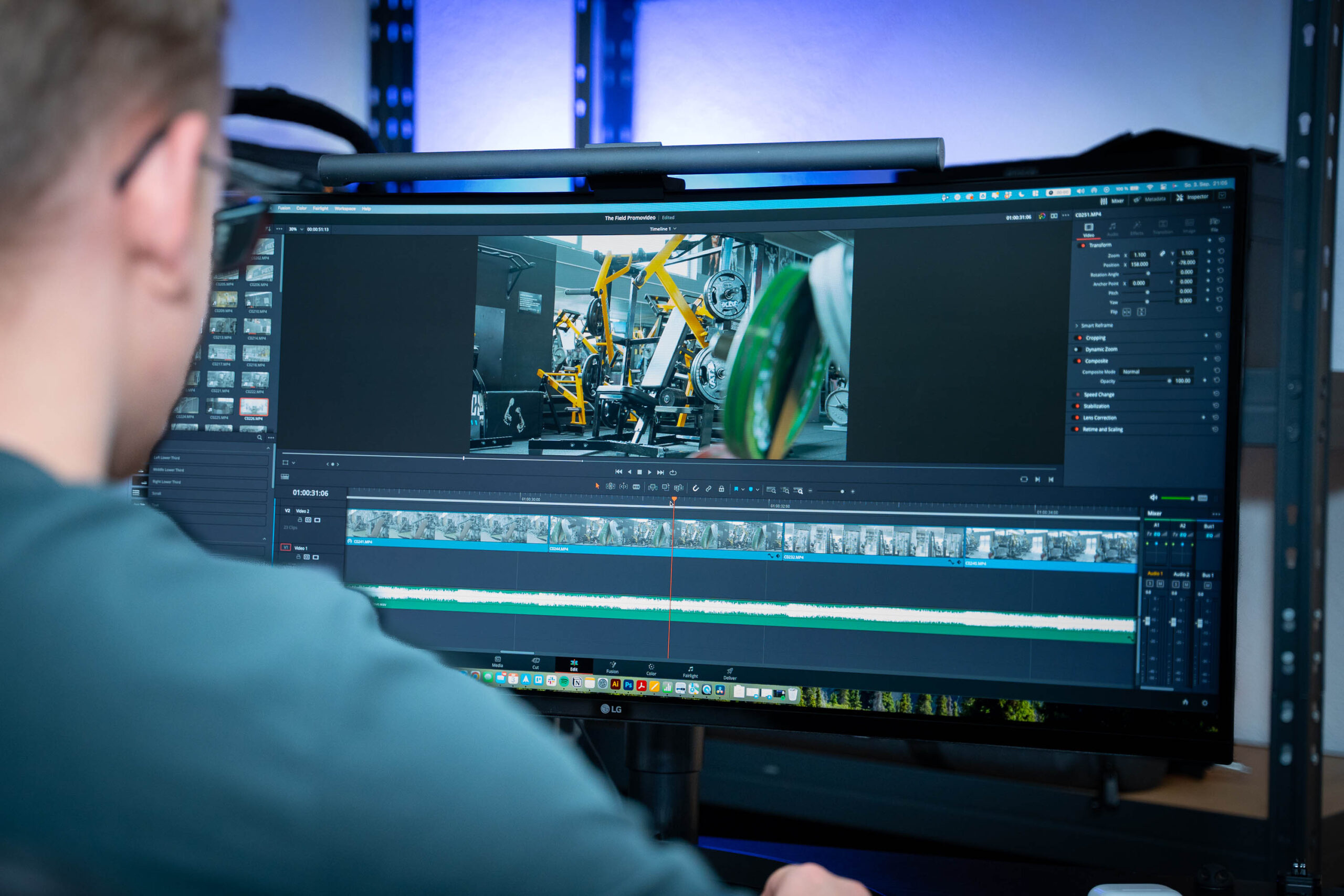Go to last frame in viewer
Screen dimensions: 1344x896
point(660,472)
